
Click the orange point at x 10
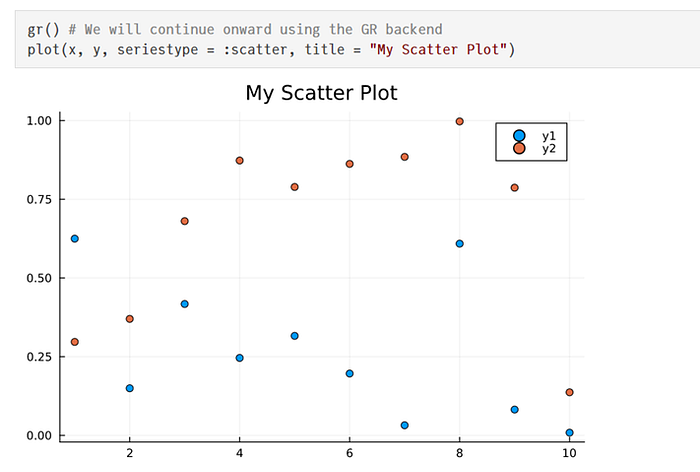click(x=569, y=392)
